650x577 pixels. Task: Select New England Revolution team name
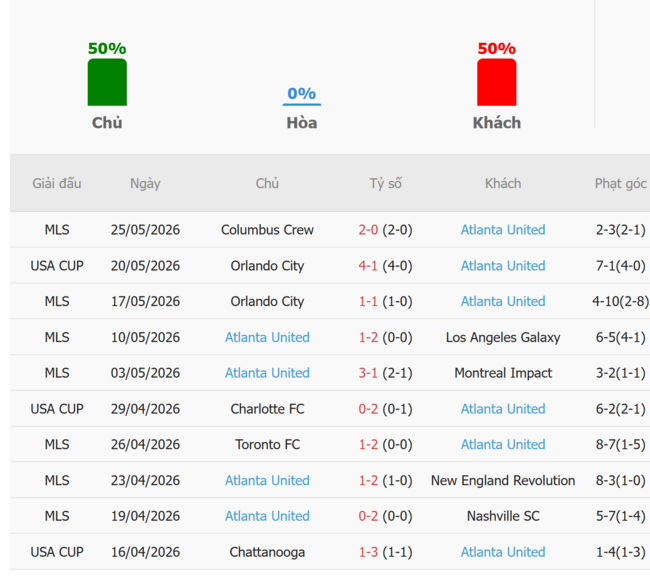[503, 480]
